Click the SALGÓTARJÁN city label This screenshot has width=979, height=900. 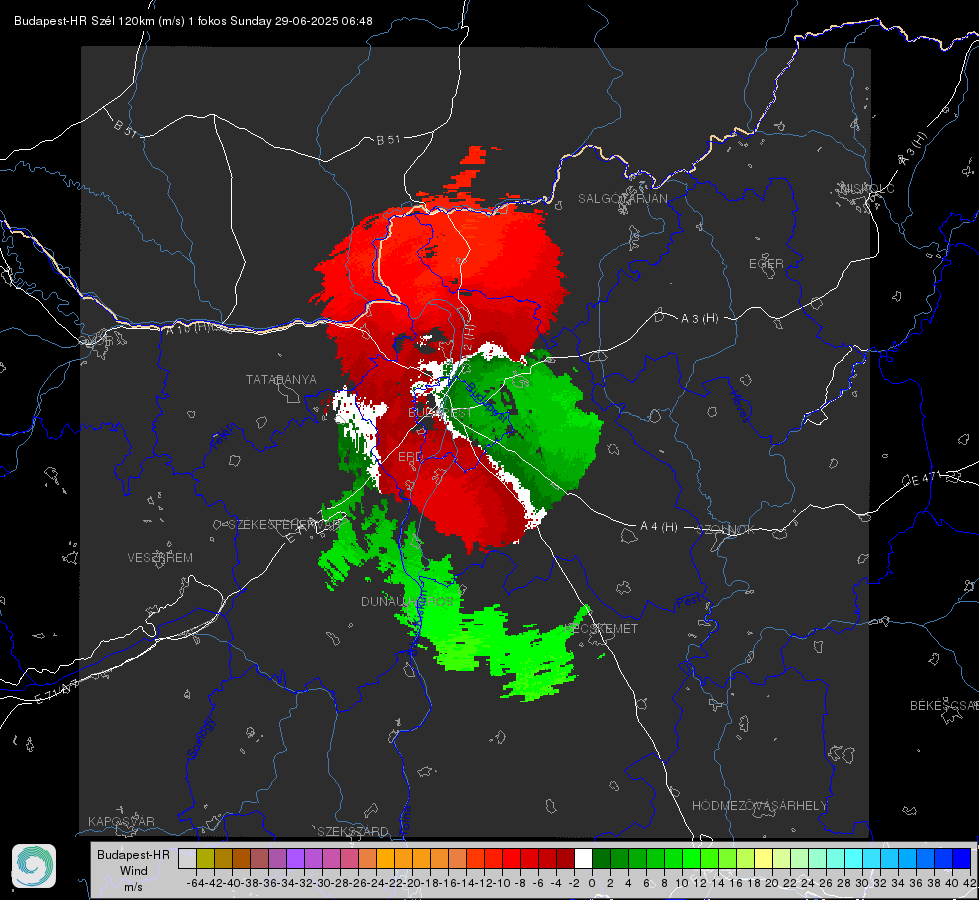pos(622,199)
